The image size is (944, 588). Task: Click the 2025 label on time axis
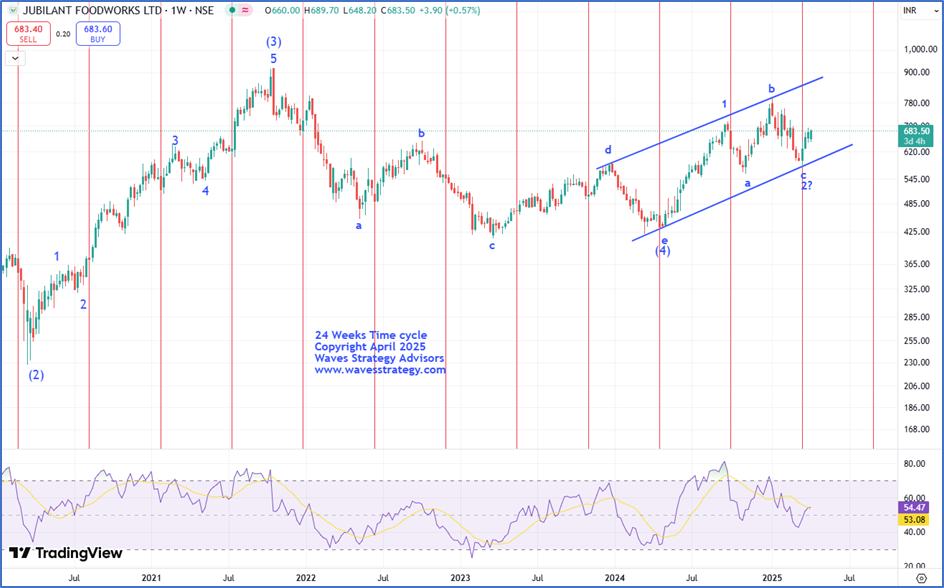771,578
